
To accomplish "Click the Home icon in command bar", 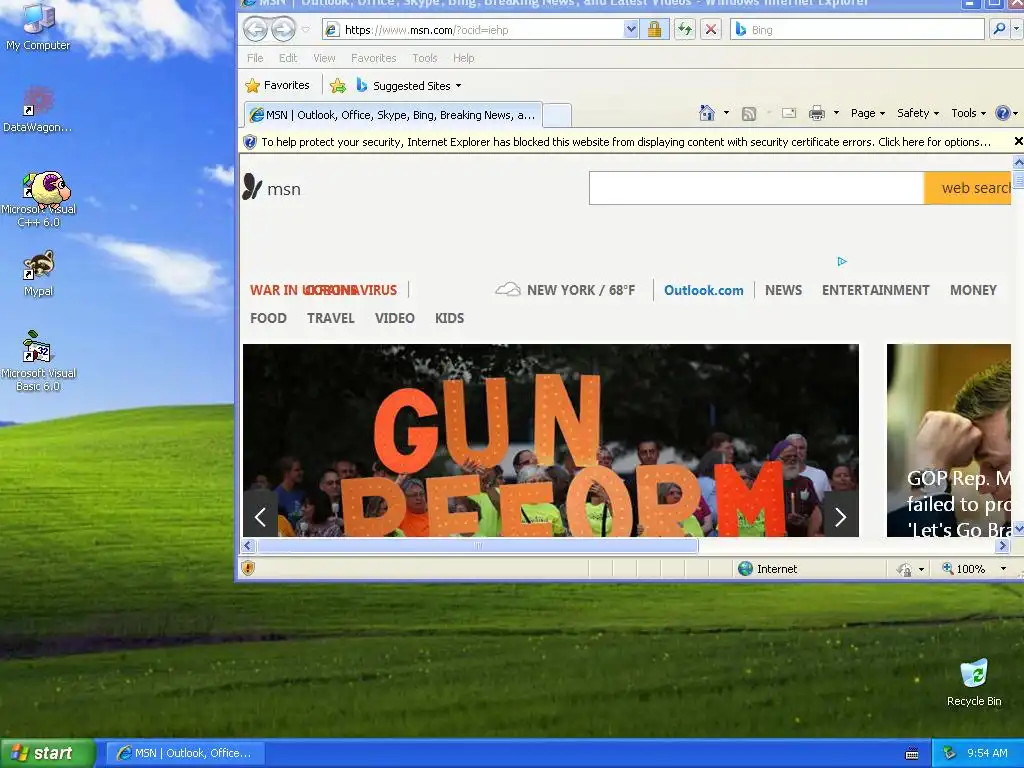I will coord(707,113).
